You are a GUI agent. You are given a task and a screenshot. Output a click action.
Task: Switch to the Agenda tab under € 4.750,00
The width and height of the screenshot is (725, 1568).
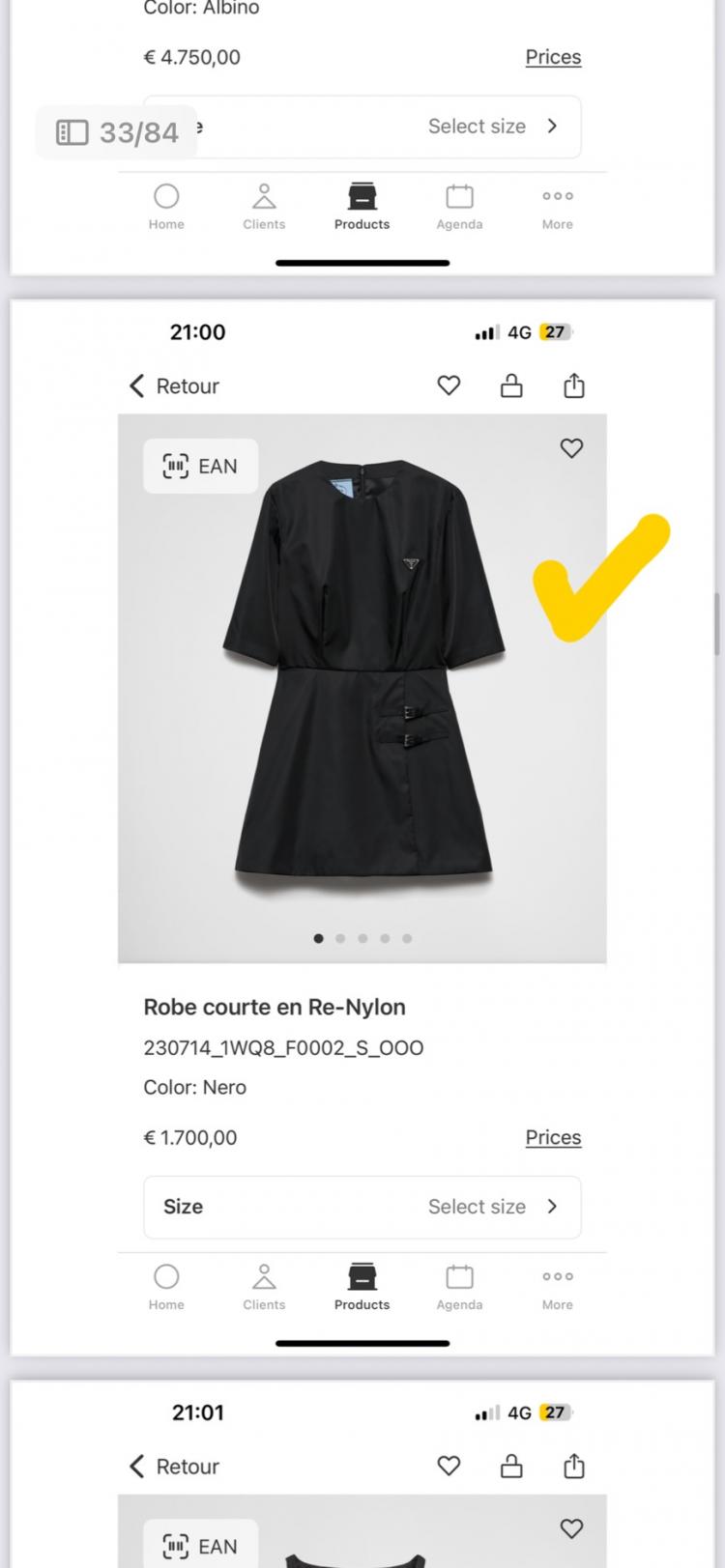[x=459, y=207]
